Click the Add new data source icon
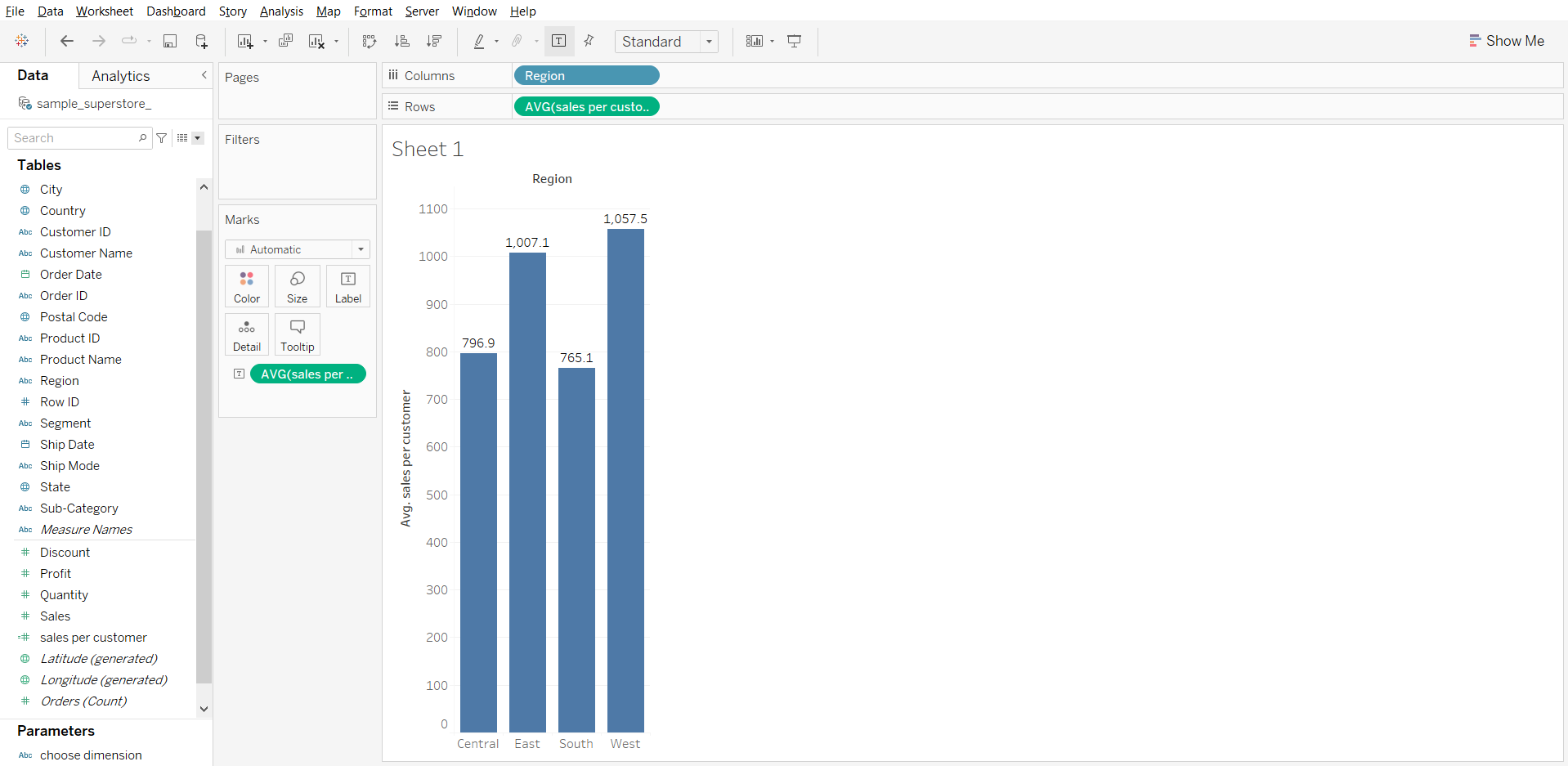This screenshot has width=1568, height=766. [x=201, y=41]
